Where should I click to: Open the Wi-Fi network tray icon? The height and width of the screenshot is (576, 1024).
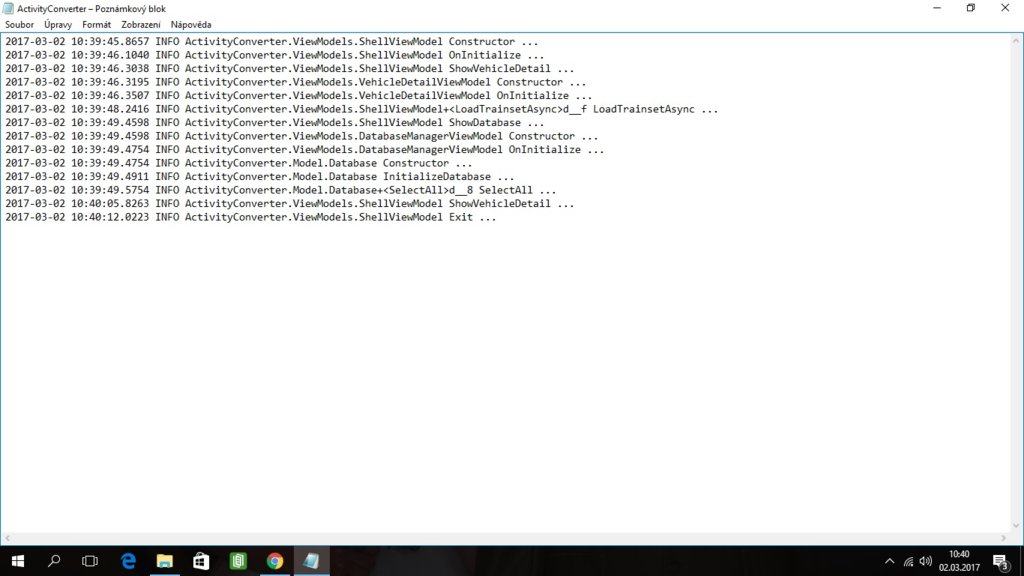pos(908,561)
